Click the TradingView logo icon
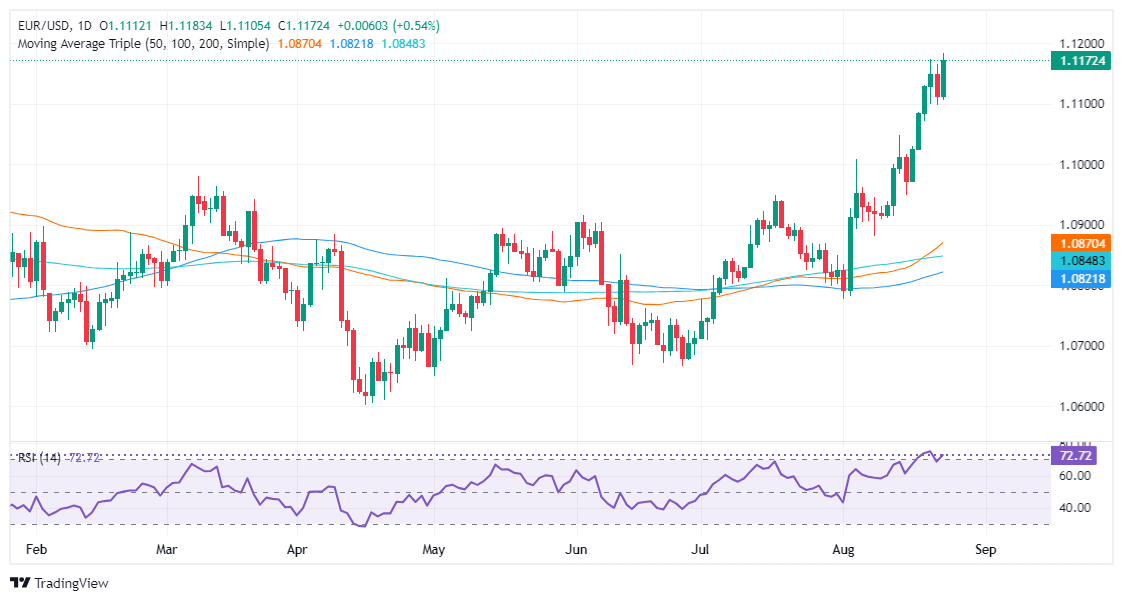 pyautogui.click(x=20, y=583)
